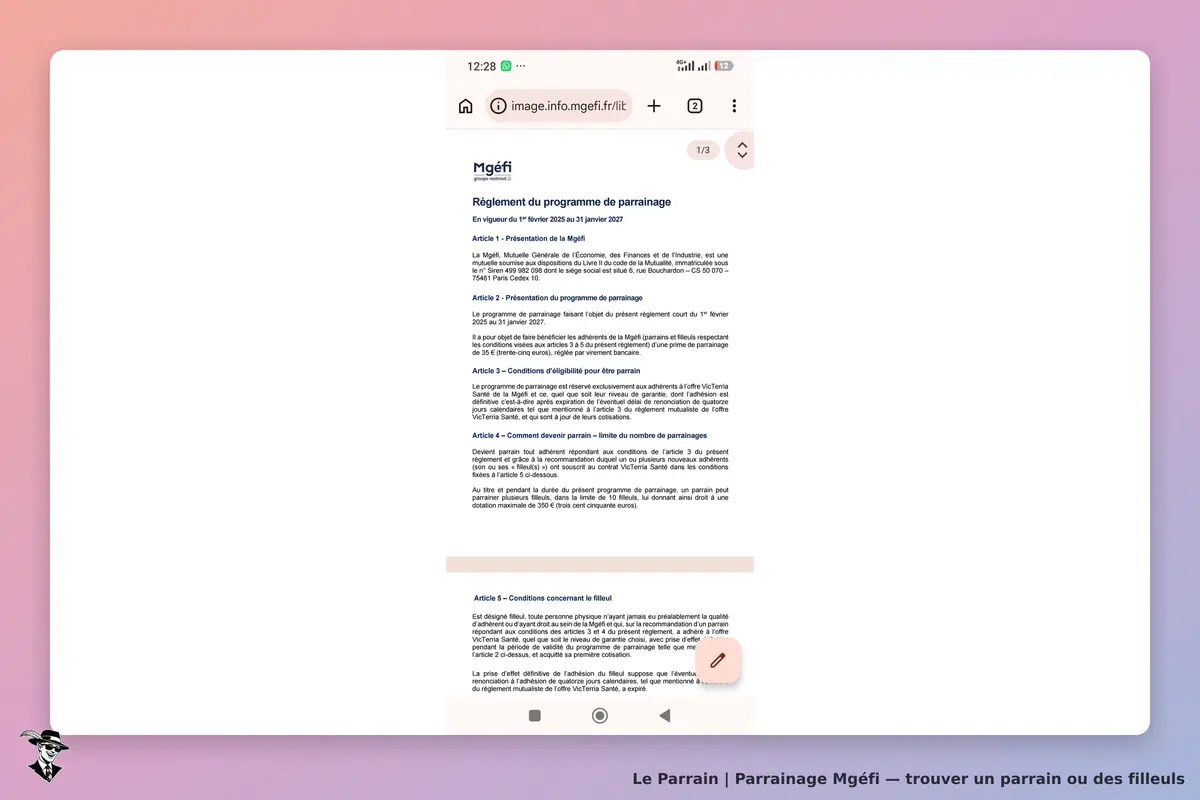Viewport: 1200px width, 800px height.
Task: Click heading "Article 1 - Présentation de la Mgéfi"
Action: click(528, 239)
